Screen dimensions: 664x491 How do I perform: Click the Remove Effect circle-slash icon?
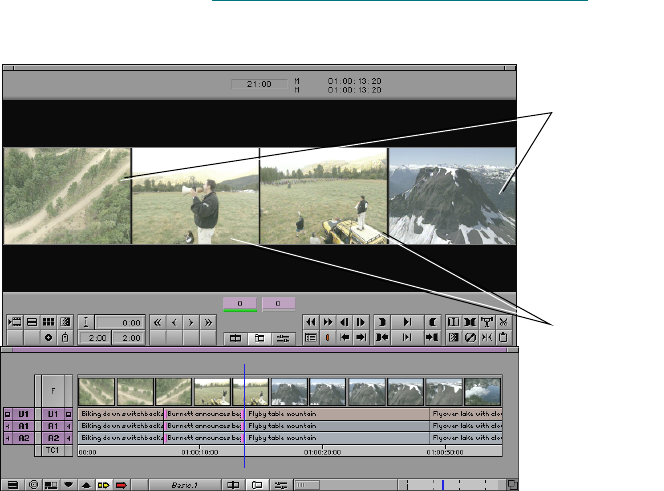pyautogui.click(x=470, y=338)
